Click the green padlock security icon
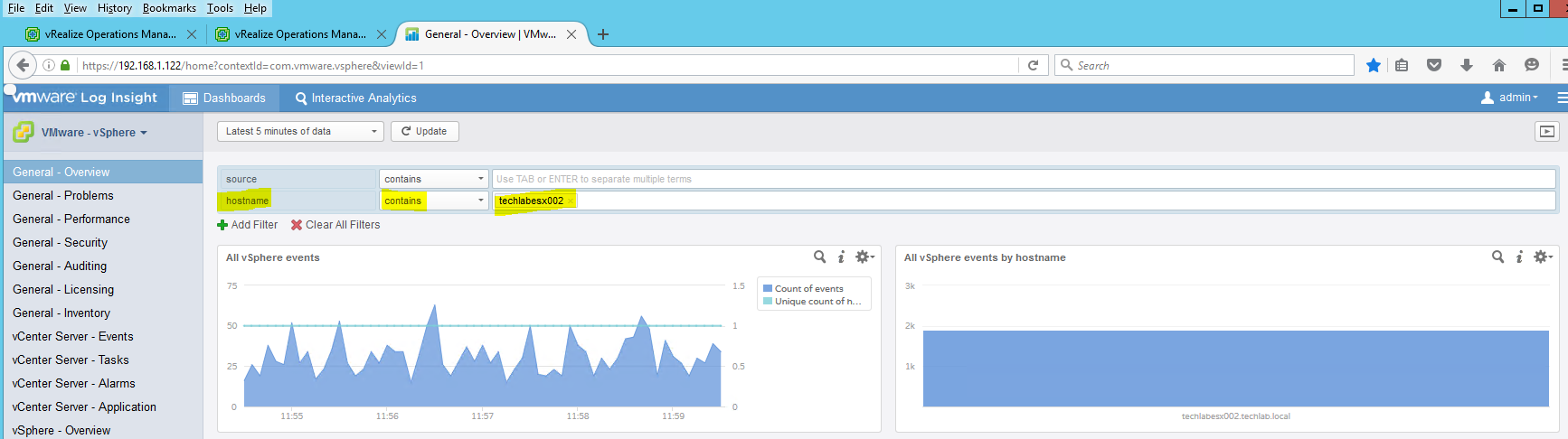1568x439 pixels. (65, 65)
